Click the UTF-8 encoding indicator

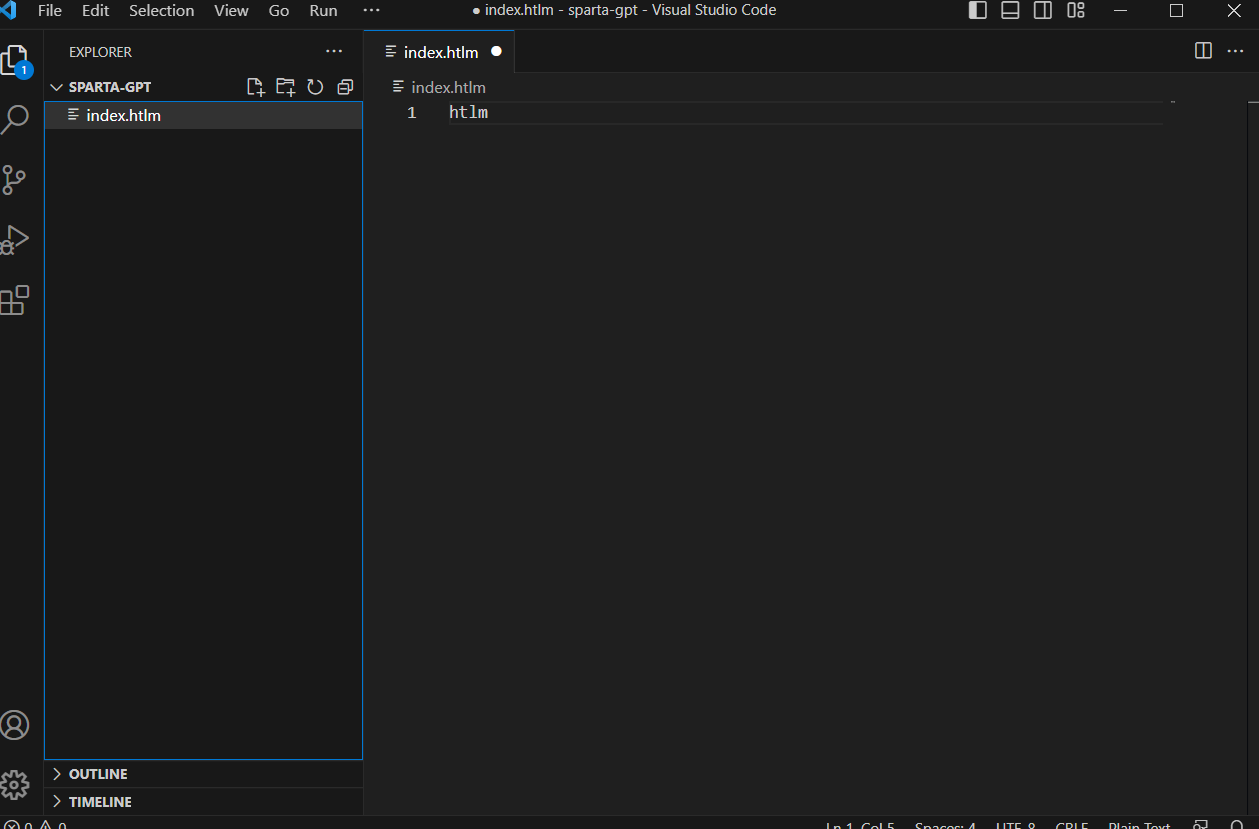[1016, 825]
